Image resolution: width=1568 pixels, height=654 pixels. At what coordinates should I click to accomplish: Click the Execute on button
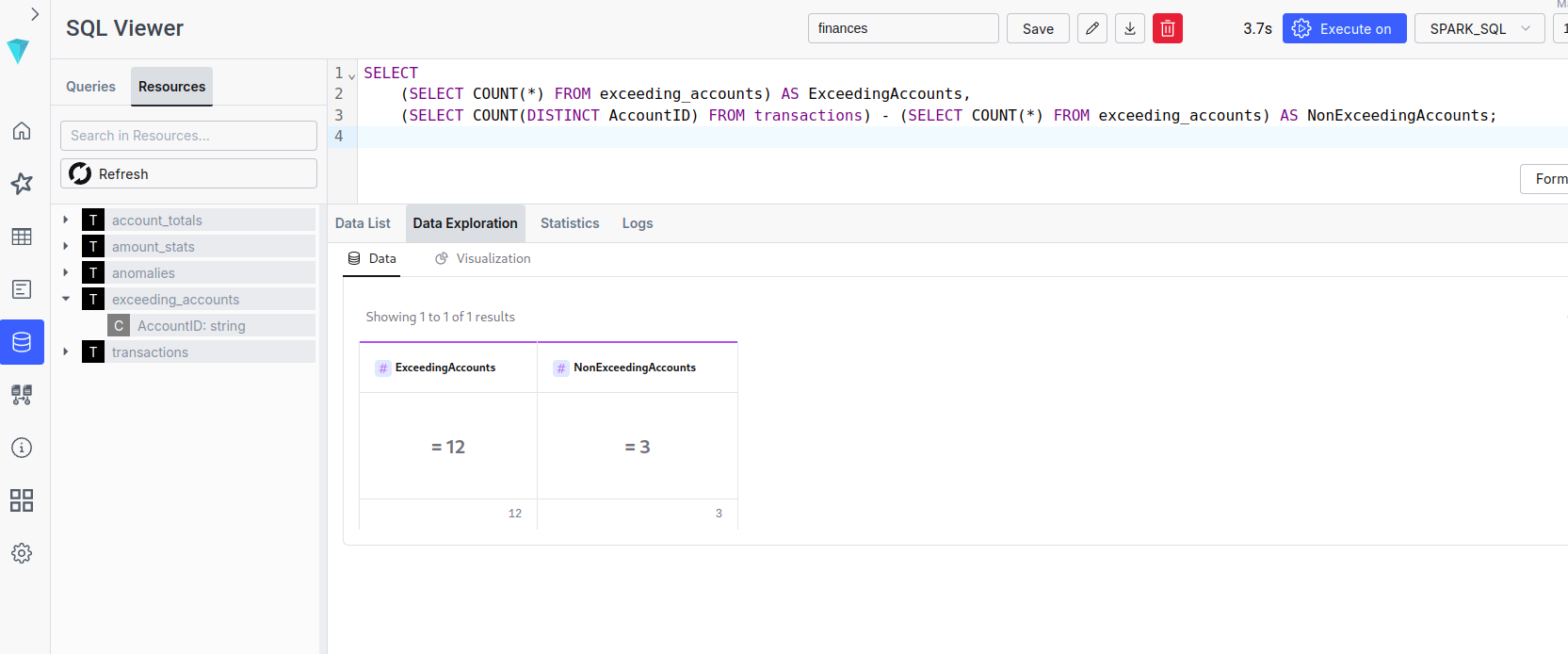pos(1344,28)
